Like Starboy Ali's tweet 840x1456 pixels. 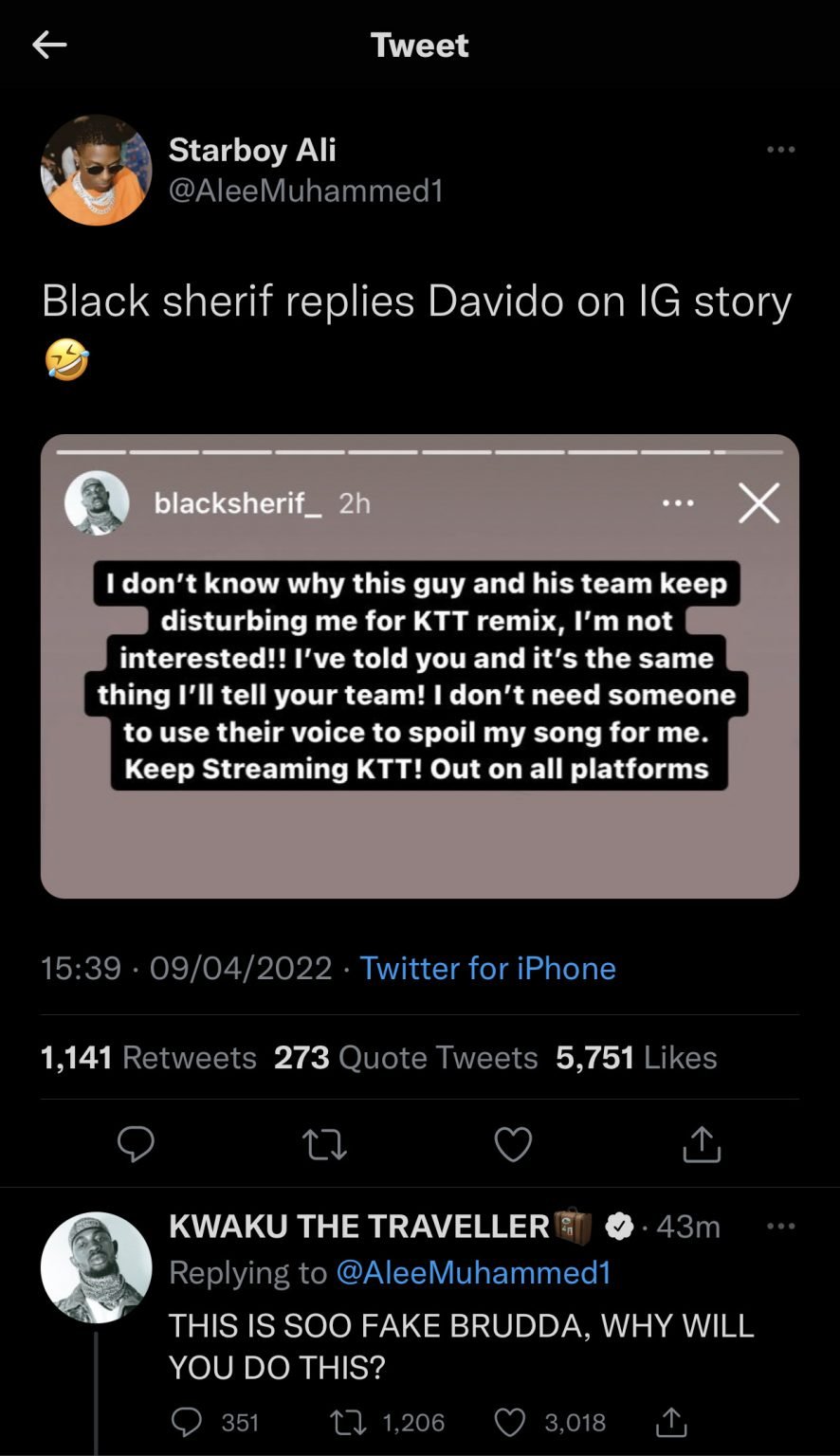[x=513, y=1144]
